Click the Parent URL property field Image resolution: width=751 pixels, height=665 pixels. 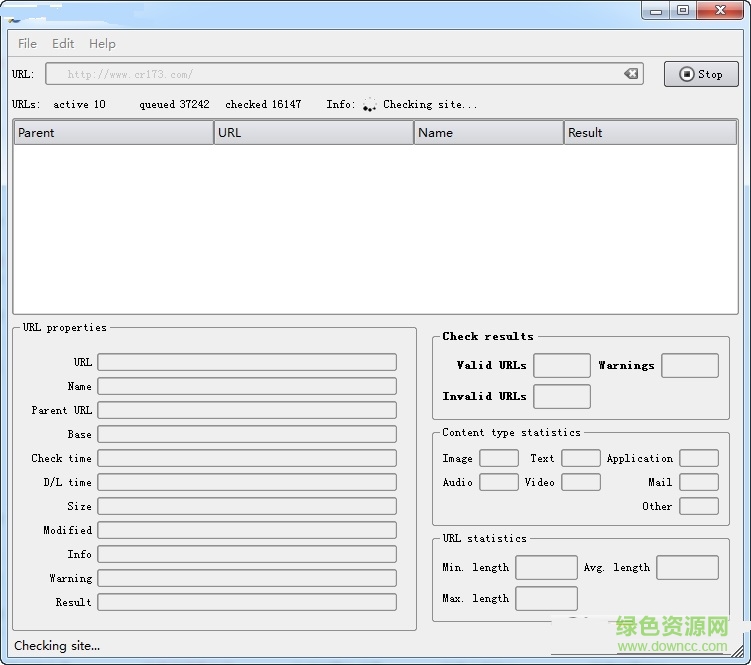tap(246, 410)
